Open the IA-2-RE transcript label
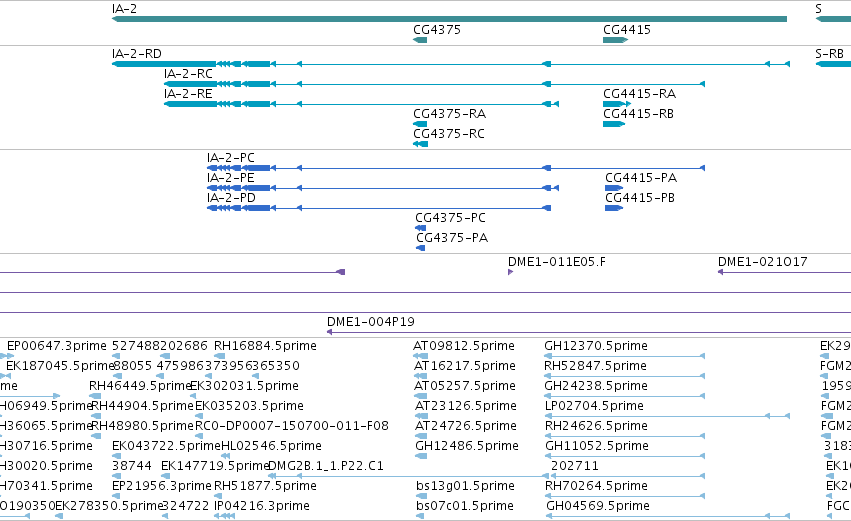Screen dimensions: 851x521 click(188, 94)
